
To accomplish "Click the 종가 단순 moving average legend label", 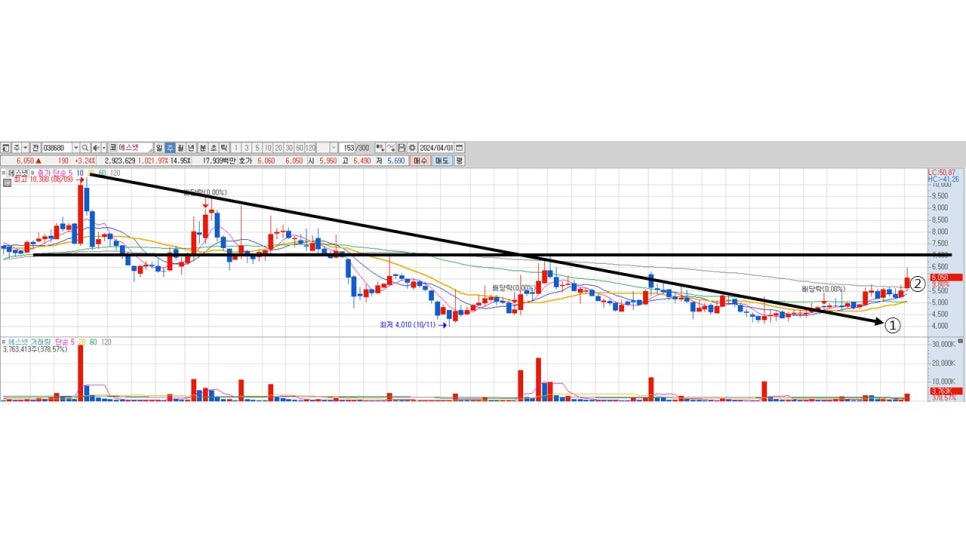I will pos(54,173).
